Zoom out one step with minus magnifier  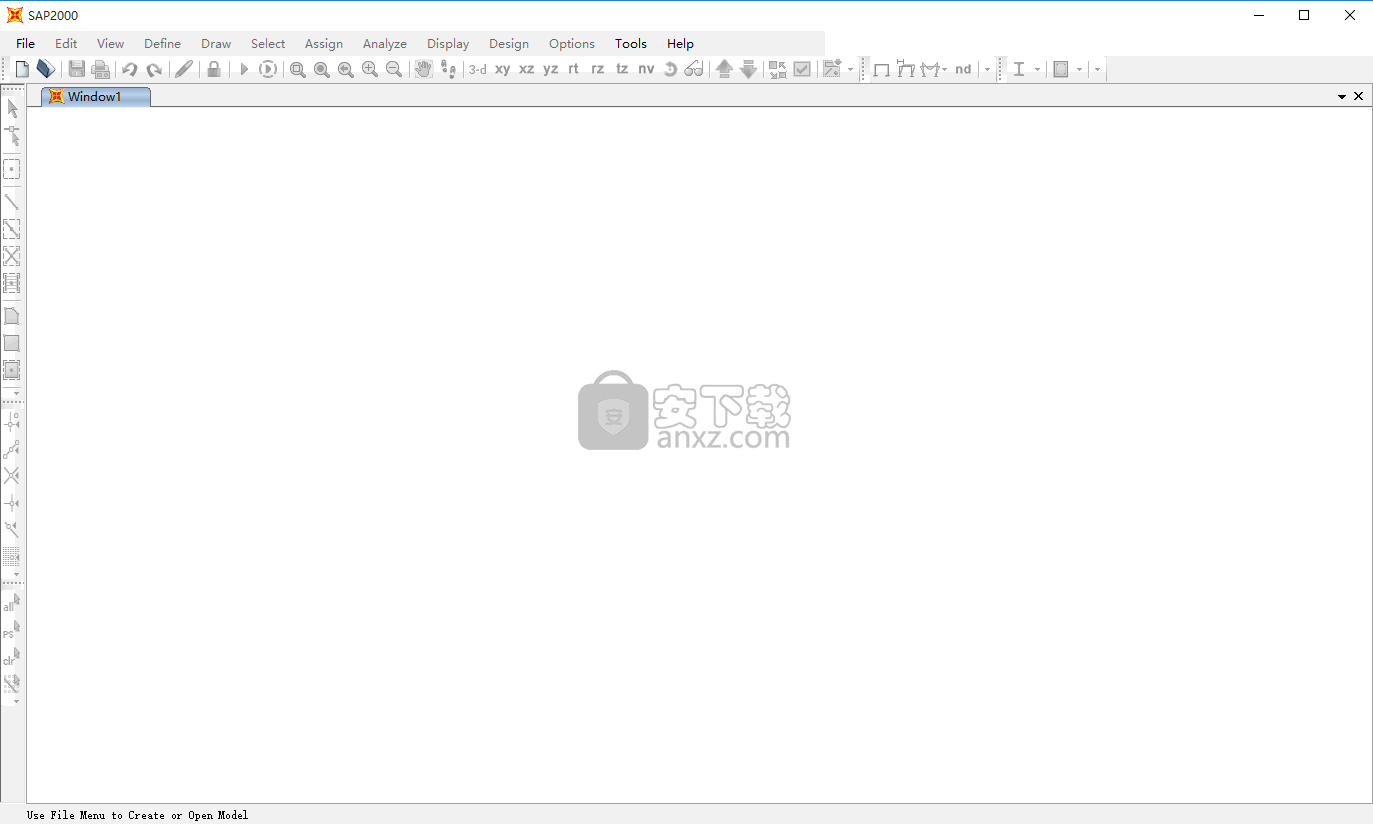click(393, 69)
